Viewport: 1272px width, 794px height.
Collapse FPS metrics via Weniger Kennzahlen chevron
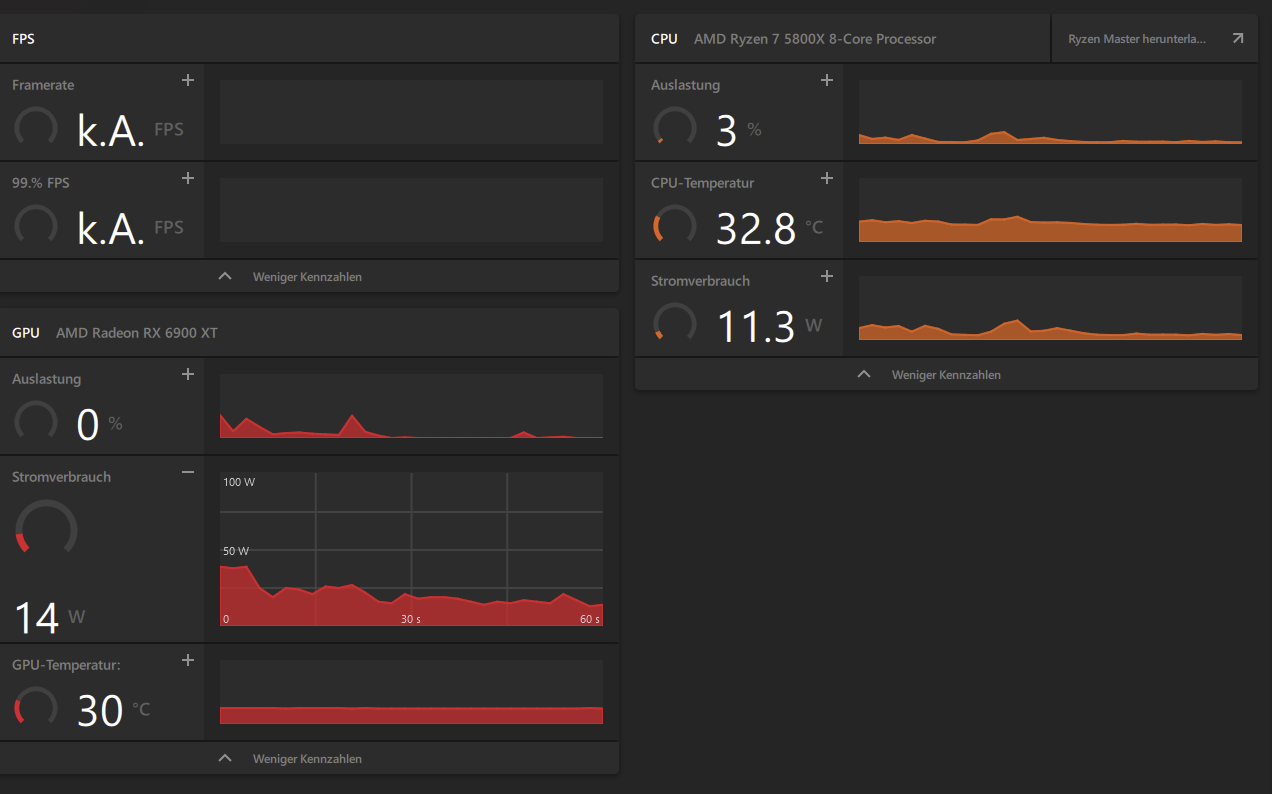[225, 276]
